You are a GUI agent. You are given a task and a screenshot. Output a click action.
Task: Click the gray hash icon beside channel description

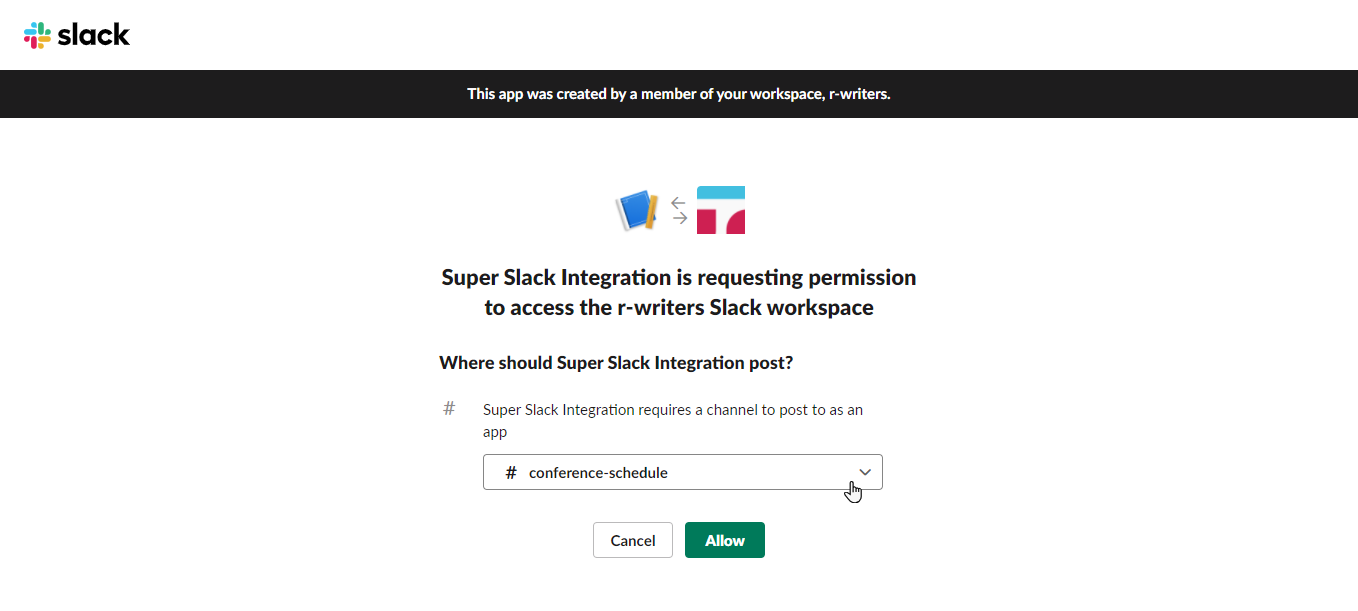point(449,408)
